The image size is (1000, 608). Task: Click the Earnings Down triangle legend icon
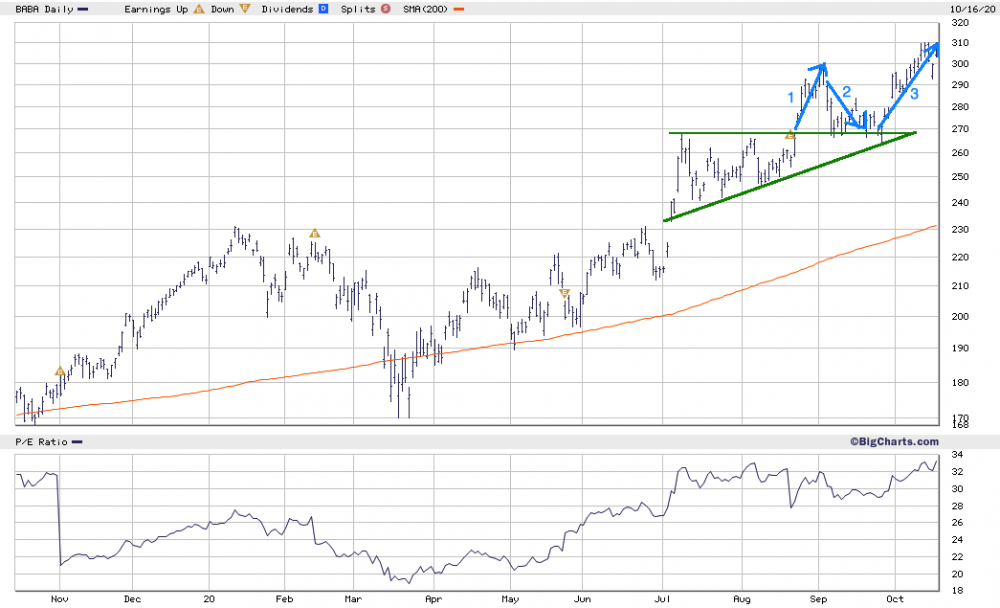pos(245,9)
